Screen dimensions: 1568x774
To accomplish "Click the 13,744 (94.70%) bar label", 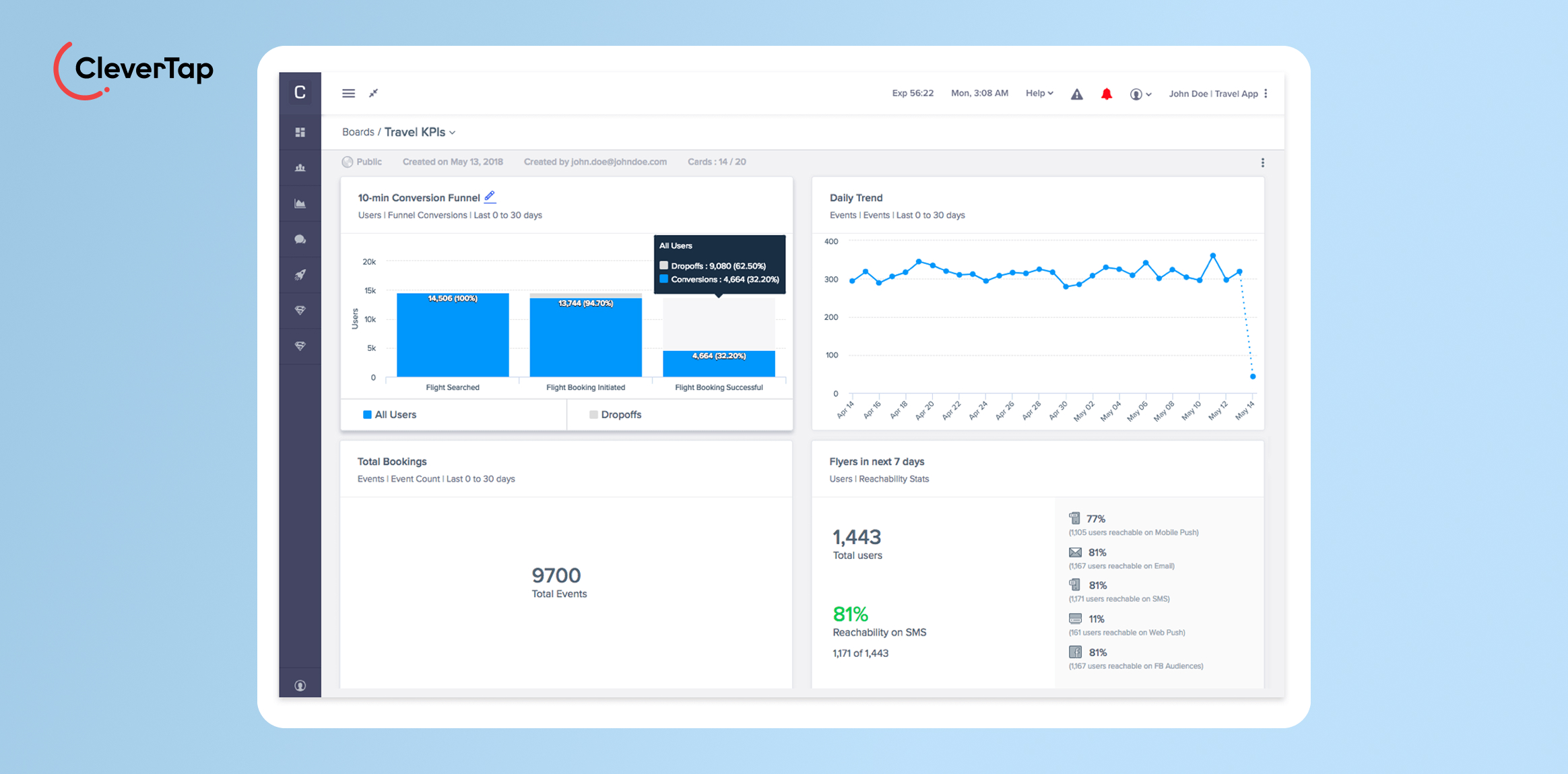I will click(585, 304).
